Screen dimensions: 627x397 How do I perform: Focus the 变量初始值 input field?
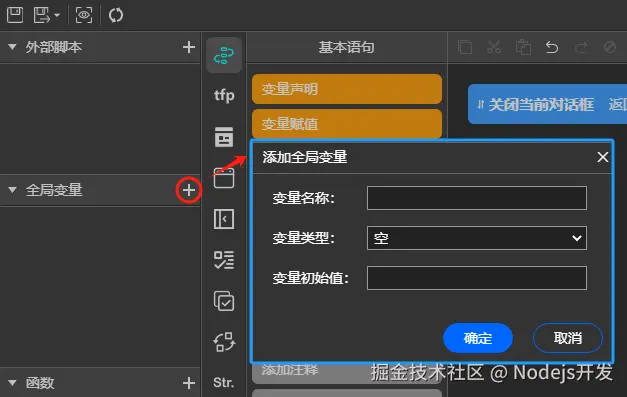(x=477, y=278)
